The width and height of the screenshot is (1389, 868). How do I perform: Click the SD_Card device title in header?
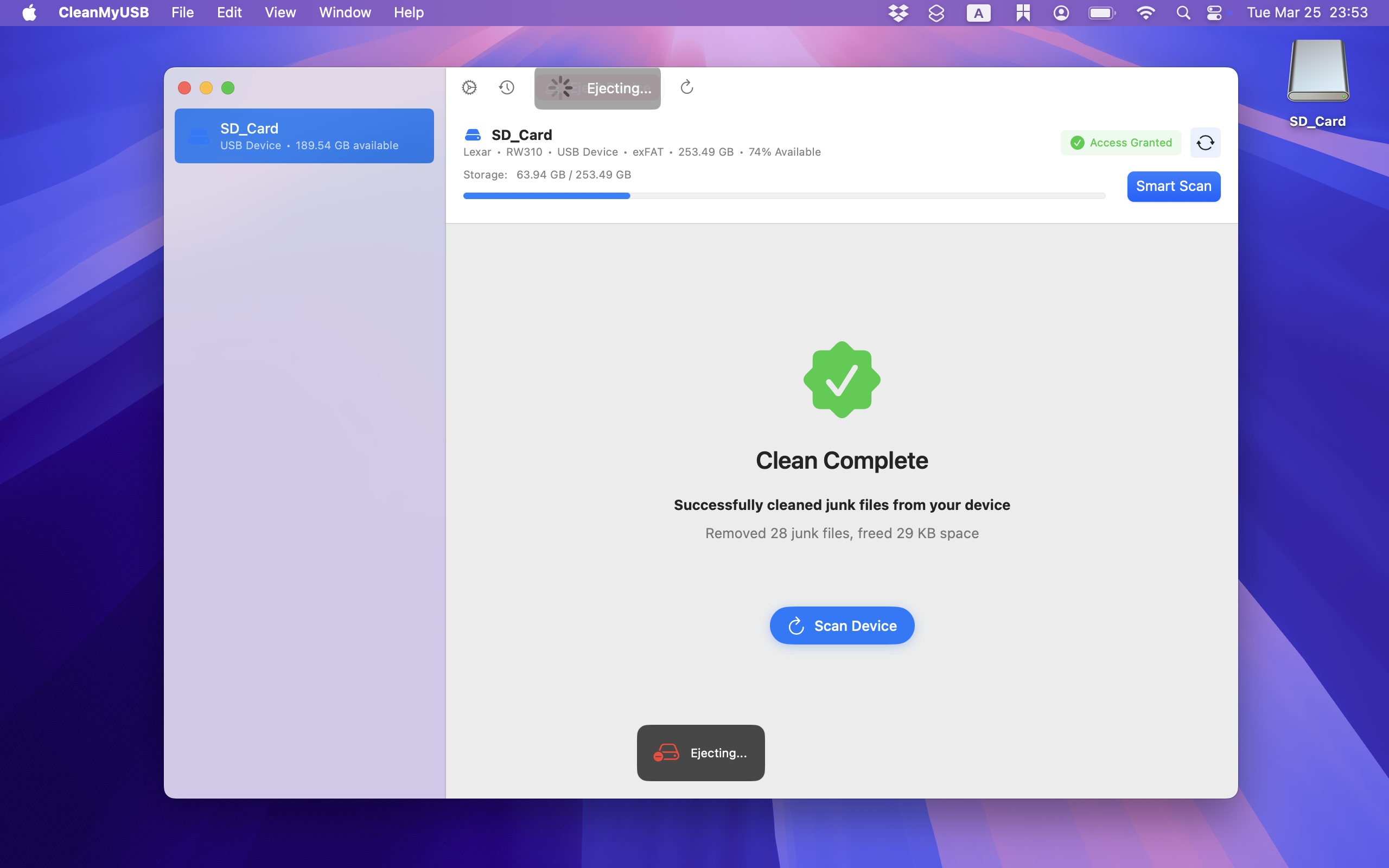pos(522,135)
